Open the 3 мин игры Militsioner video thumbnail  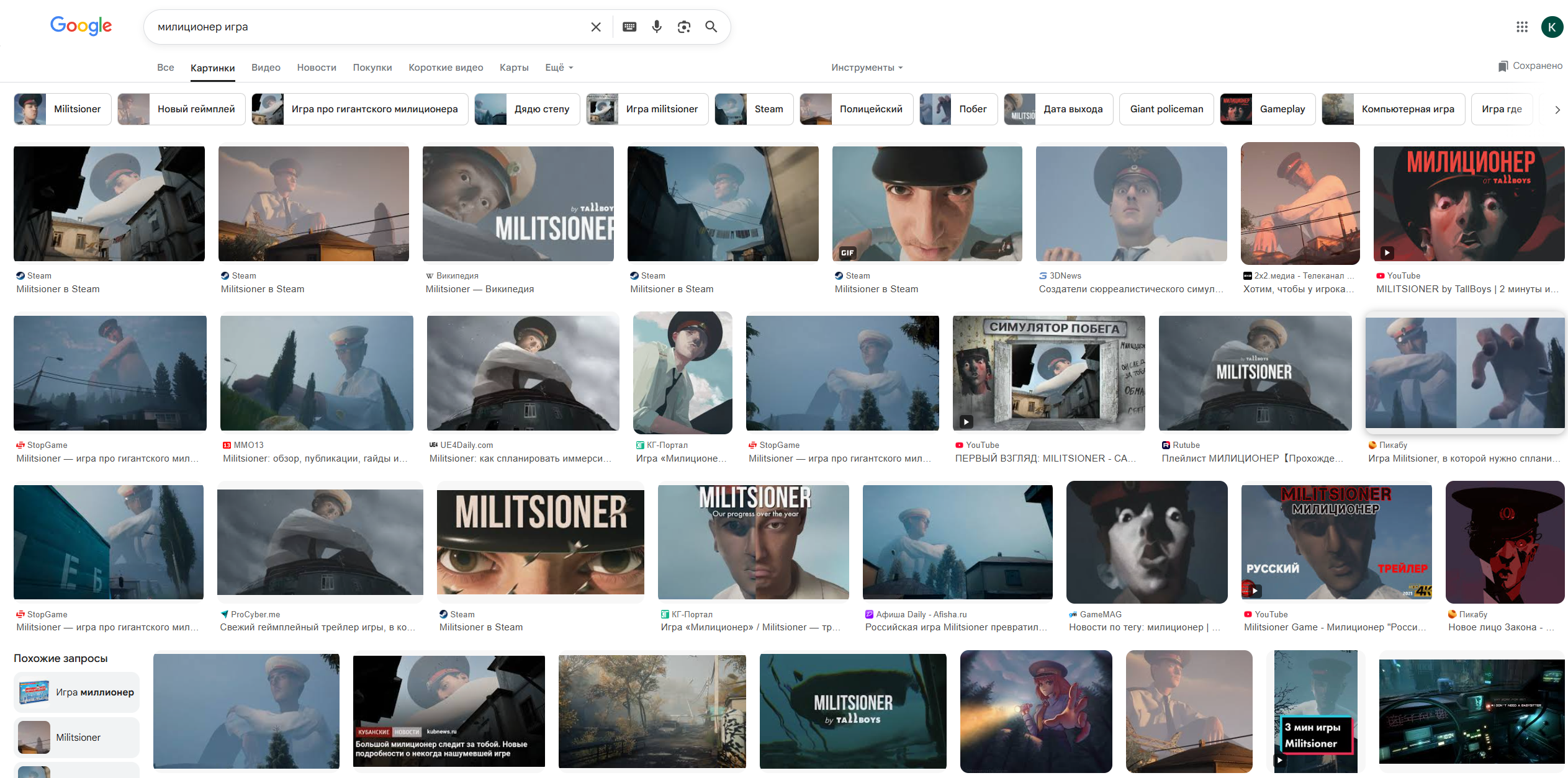[x=1315, y=711]
